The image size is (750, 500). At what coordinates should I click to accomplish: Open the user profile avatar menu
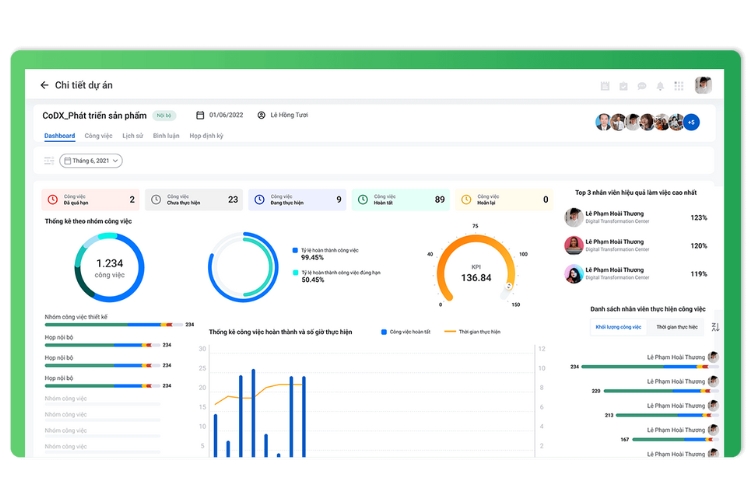click(704, 86)
